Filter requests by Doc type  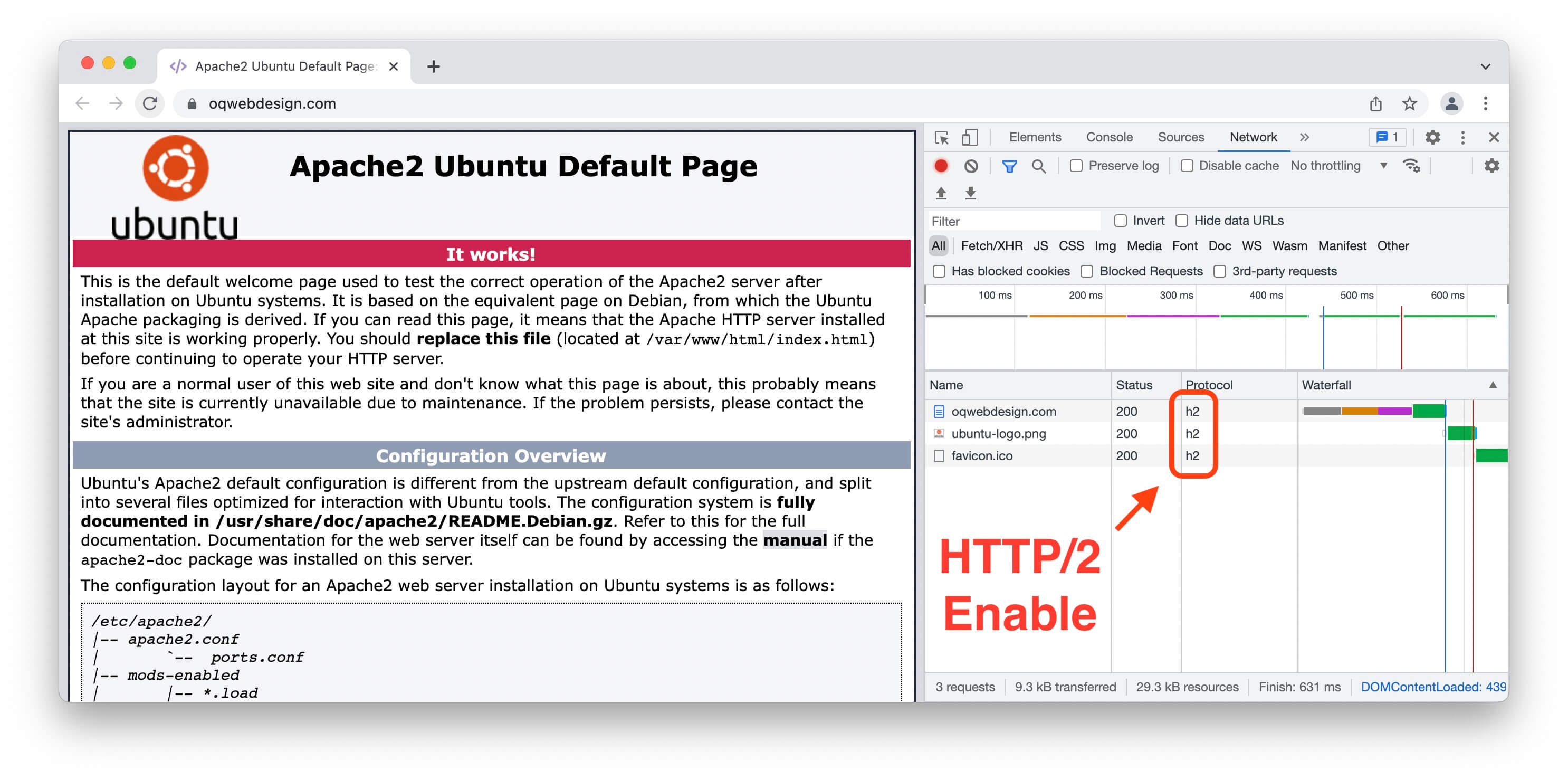click(x=1219, y=246)
